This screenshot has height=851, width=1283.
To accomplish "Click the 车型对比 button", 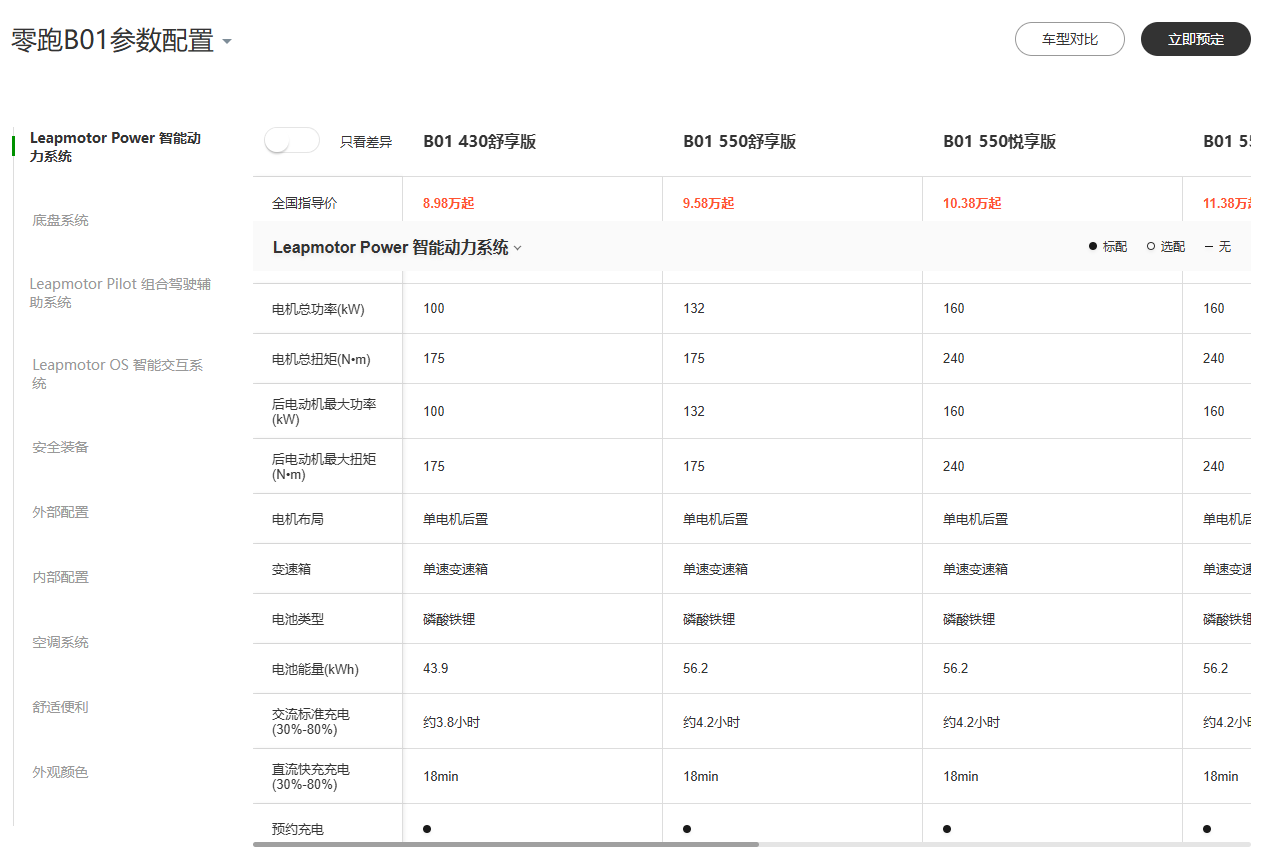I will [1070, 39].
